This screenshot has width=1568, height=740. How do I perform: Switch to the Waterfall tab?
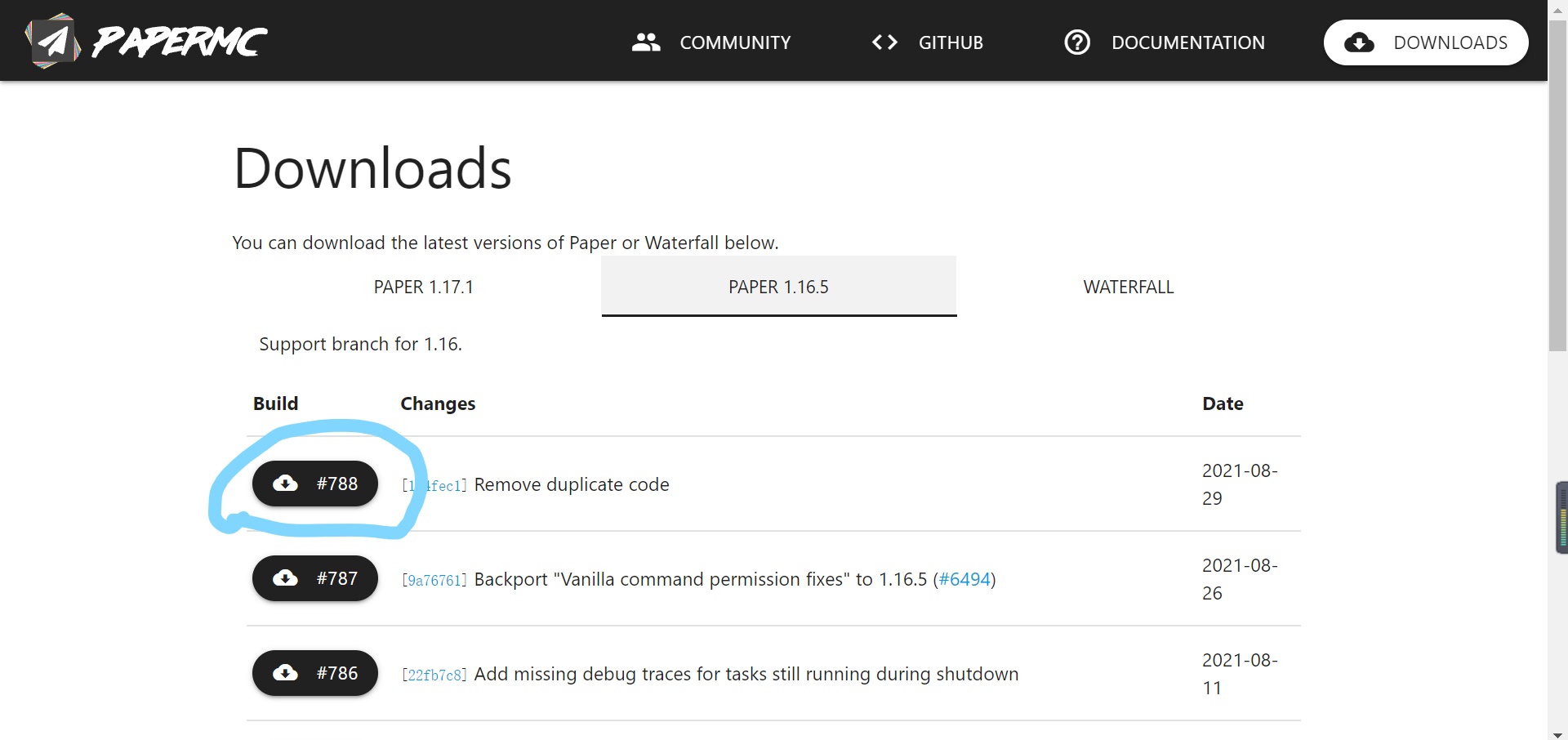(1129, 287)
